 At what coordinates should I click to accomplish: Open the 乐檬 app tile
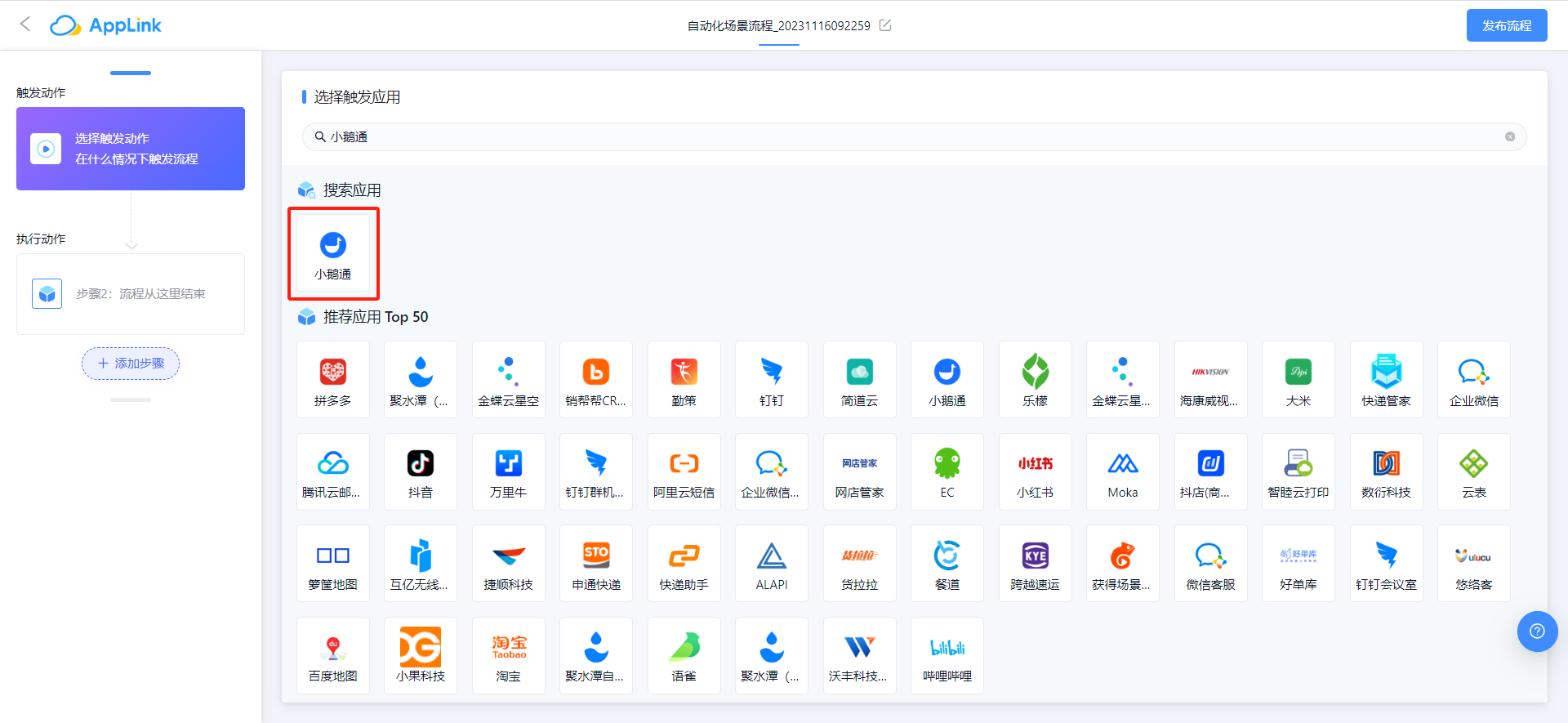pos(1036,380)
